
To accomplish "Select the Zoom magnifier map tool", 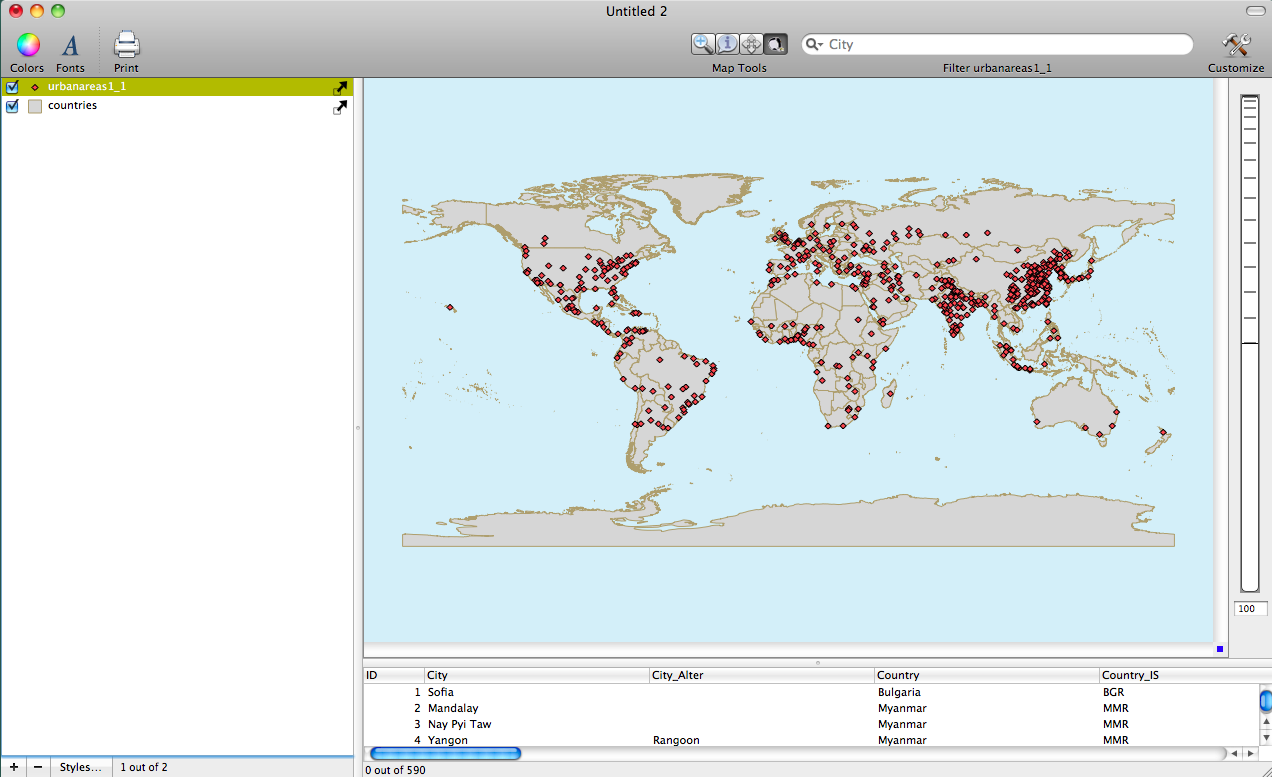I will point(703,44).
